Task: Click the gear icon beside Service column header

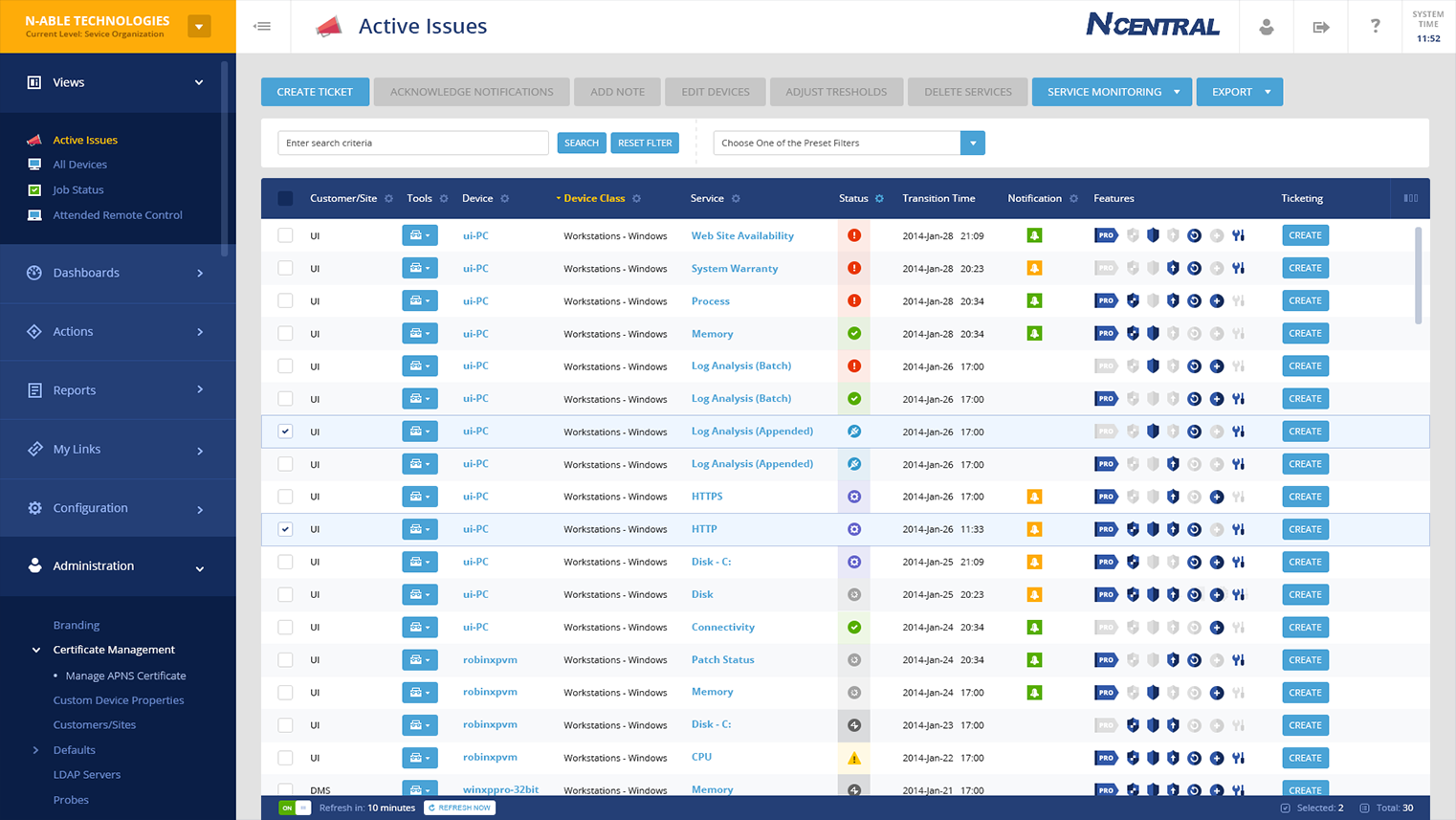Action: point(736,199)
